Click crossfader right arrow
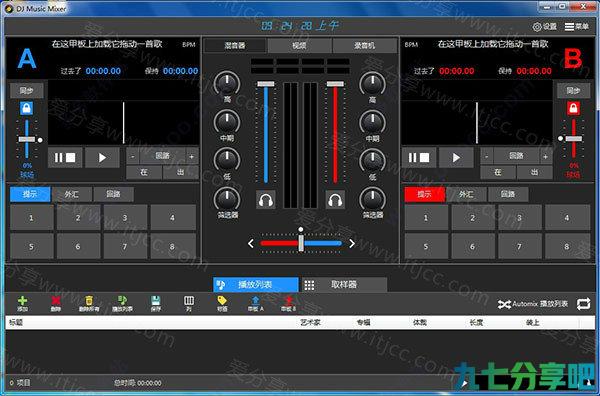Image resolution: width=600 pixels, height=396 pixels. point(352,243)
